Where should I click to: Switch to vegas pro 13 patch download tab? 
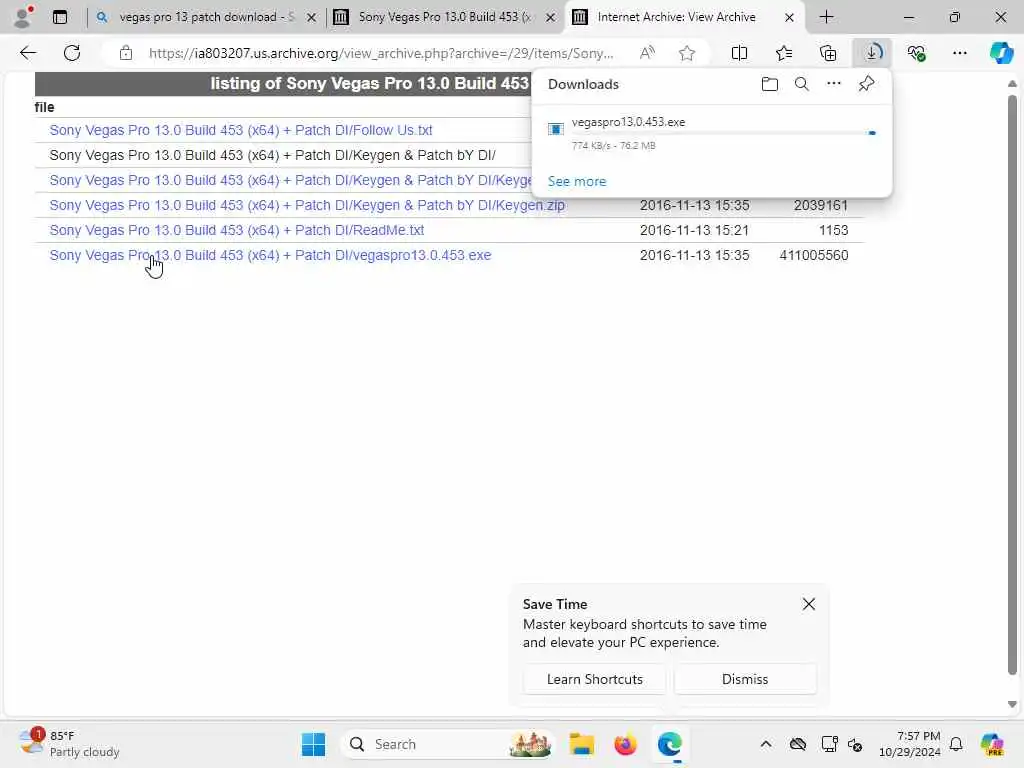(x=206, y=17)
